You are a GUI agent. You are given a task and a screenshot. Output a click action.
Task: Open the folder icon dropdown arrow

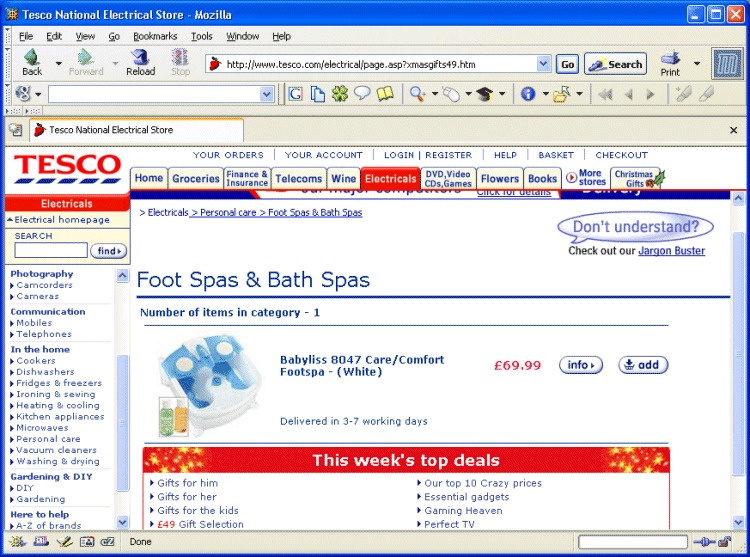(579, 94)
